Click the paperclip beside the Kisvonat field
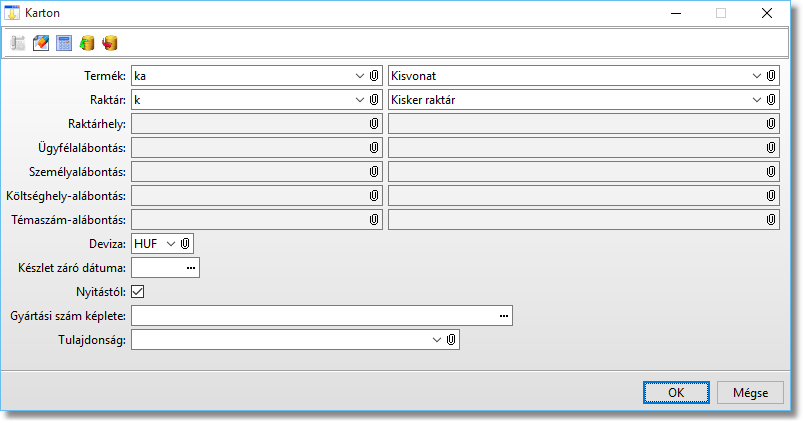 coord(772,75)
